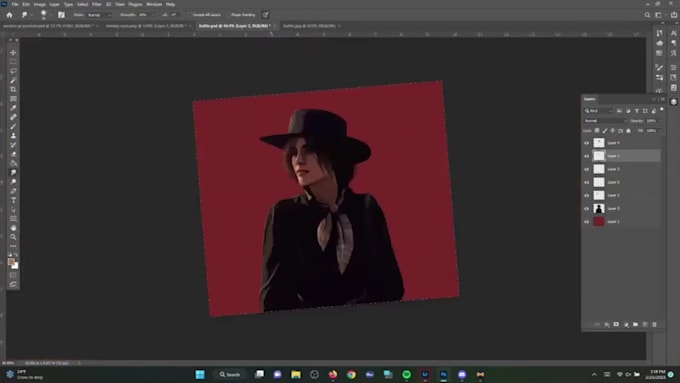Open the Edit Toolbar three-dots button
This screenshot has height=383, width=680.
[x=13, y=246]
